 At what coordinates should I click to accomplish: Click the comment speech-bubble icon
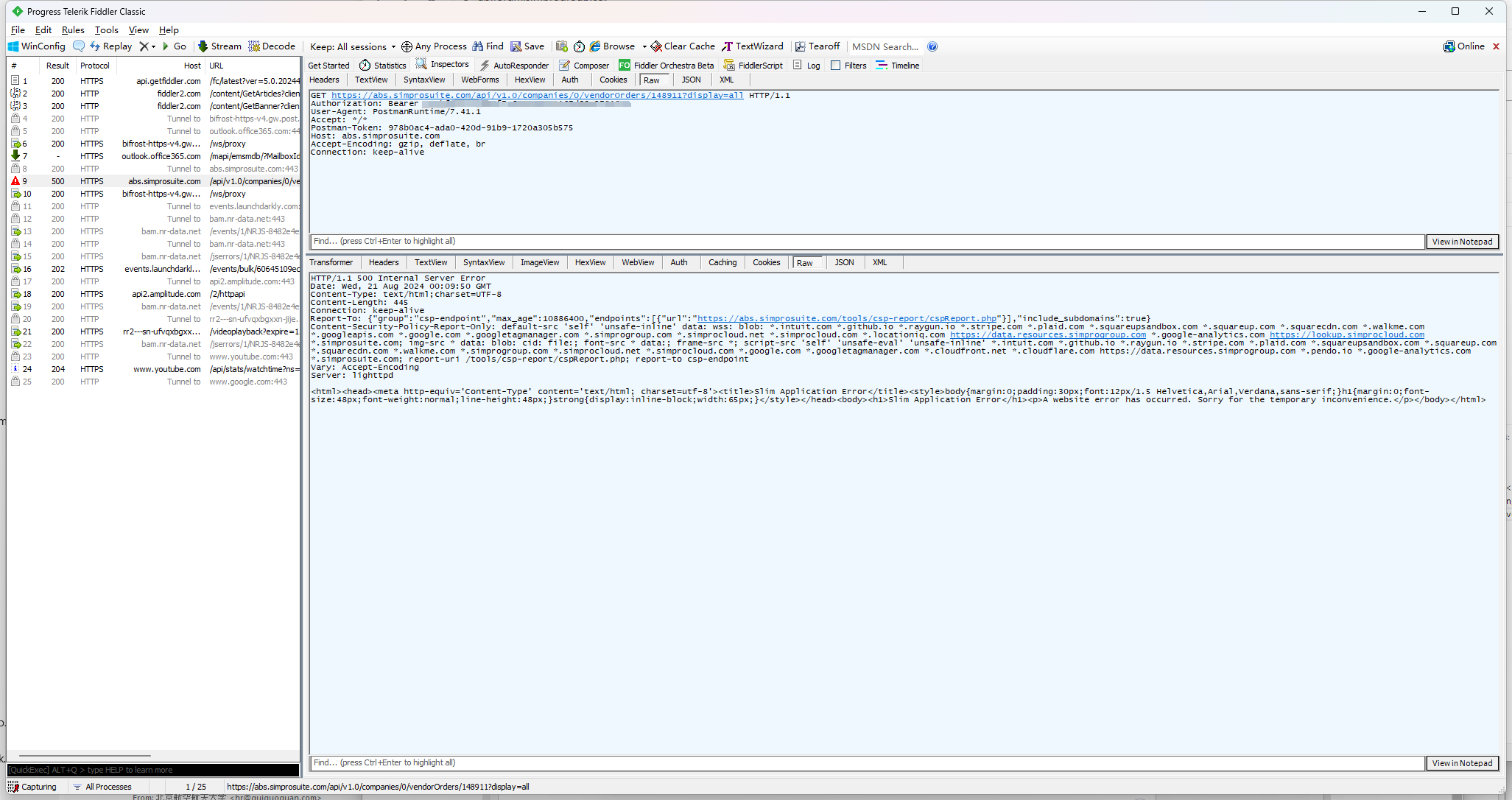click(x=79, y=46)
